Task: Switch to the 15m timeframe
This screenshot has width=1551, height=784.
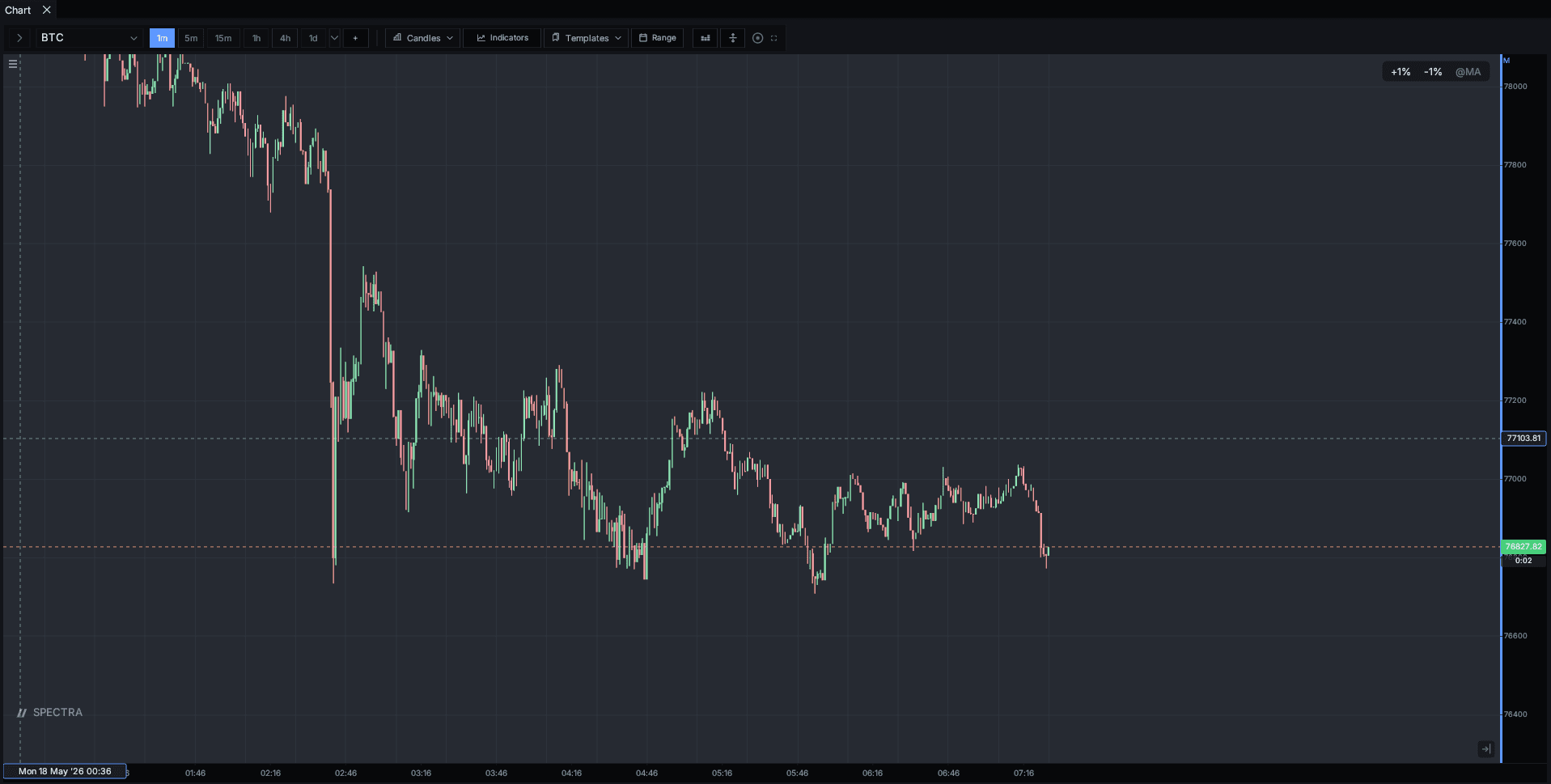Action: click(x=223, y=38)
